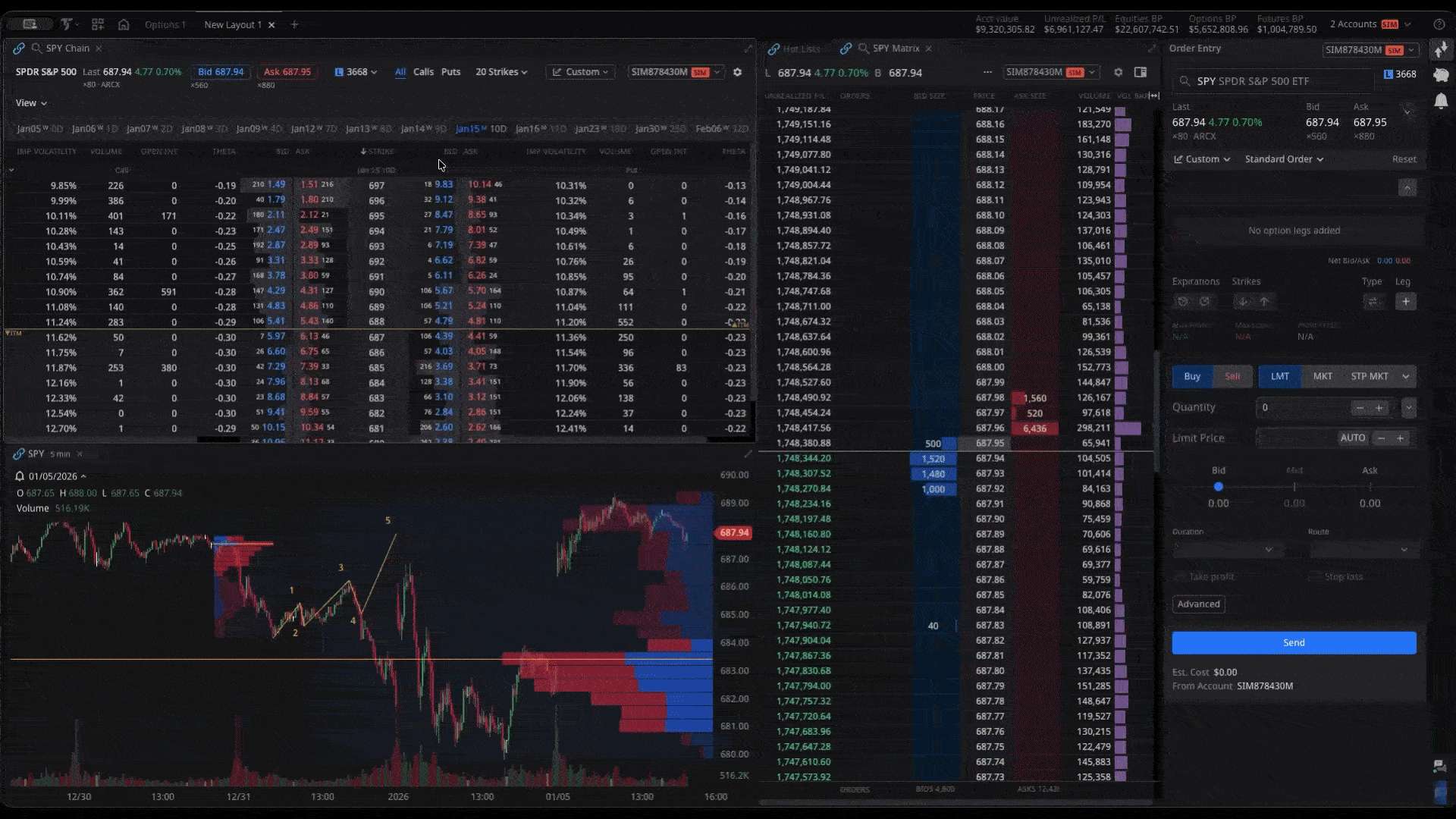The image size is (1456, 819).
Task: Expand the 20 Strikes dropdown
Action: click(x=500, y=72)
